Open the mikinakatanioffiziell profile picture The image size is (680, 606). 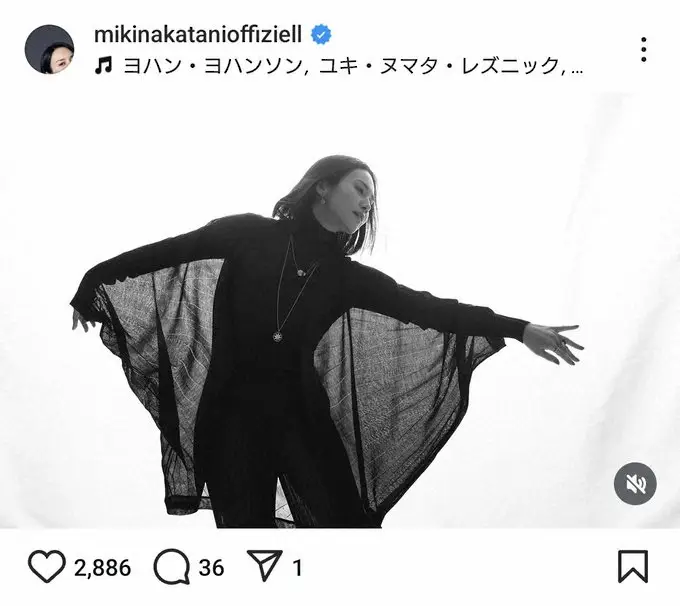point(49,49)
